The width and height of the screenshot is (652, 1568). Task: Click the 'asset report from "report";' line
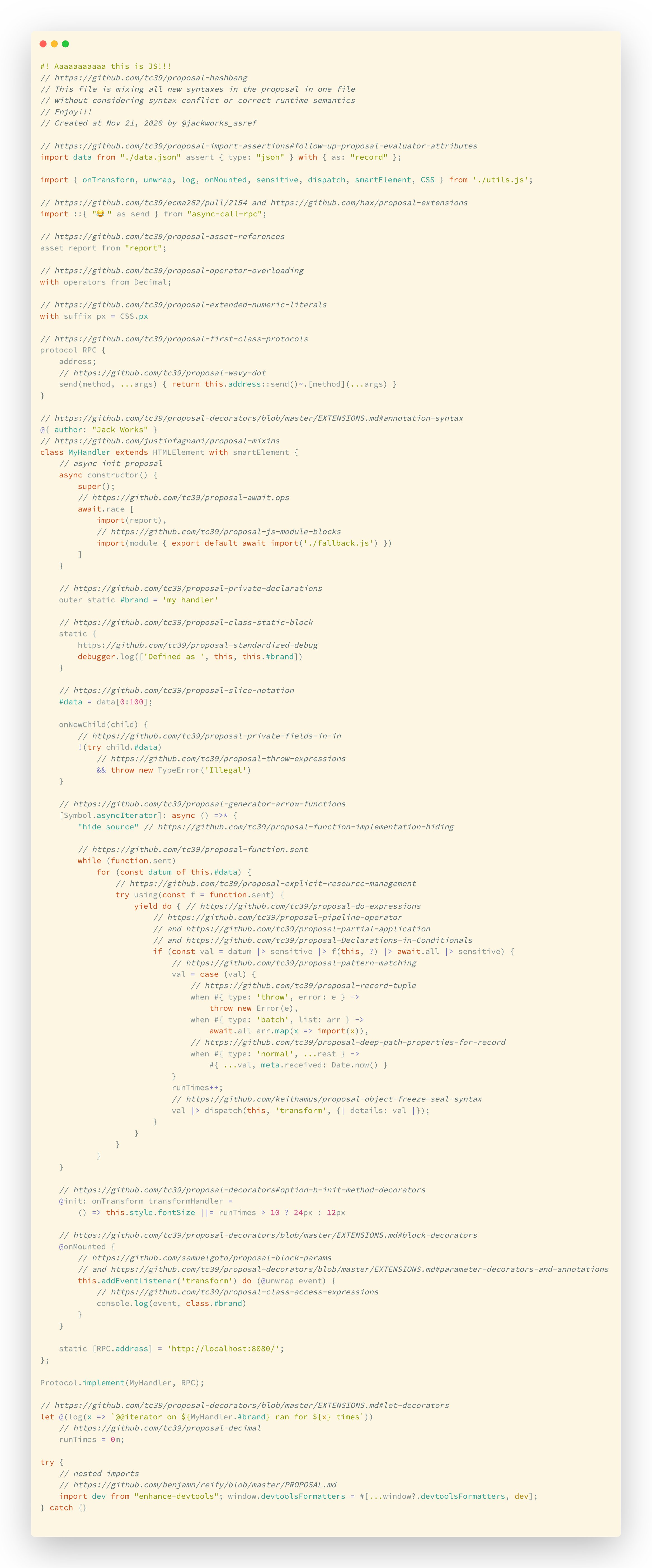coord(103,248)
